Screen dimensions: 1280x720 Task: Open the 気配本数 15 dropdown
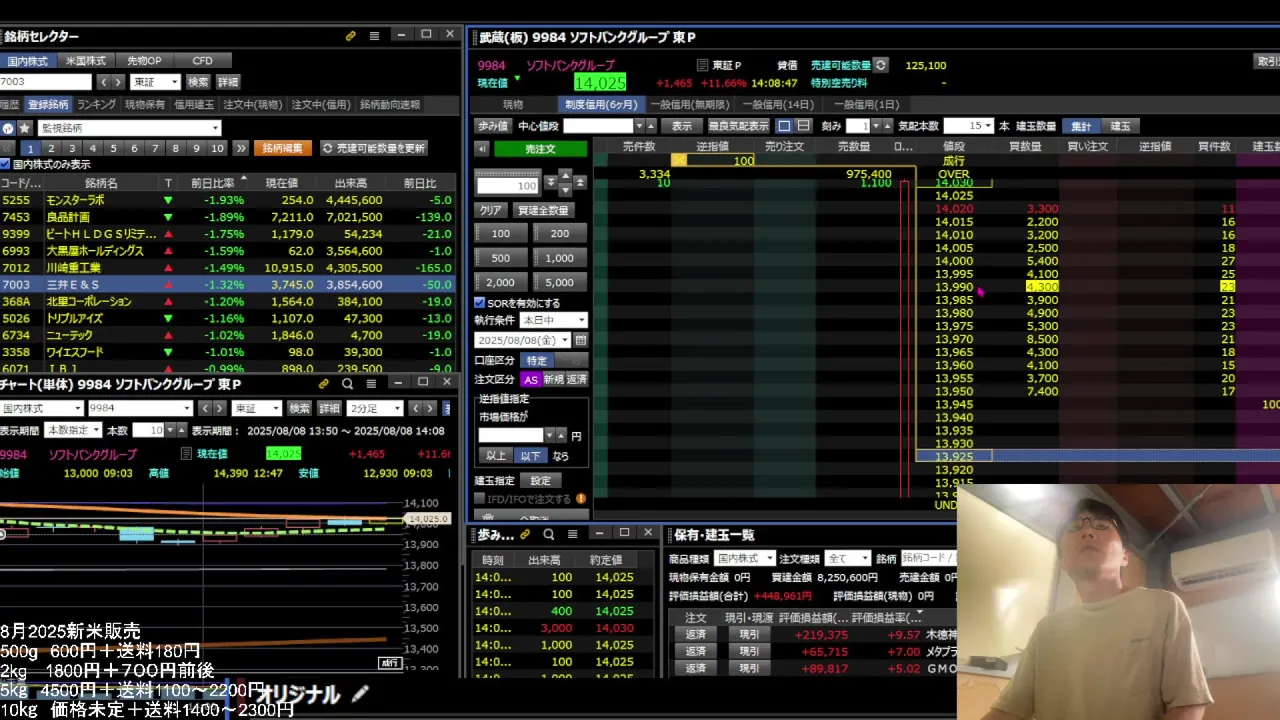968,126
